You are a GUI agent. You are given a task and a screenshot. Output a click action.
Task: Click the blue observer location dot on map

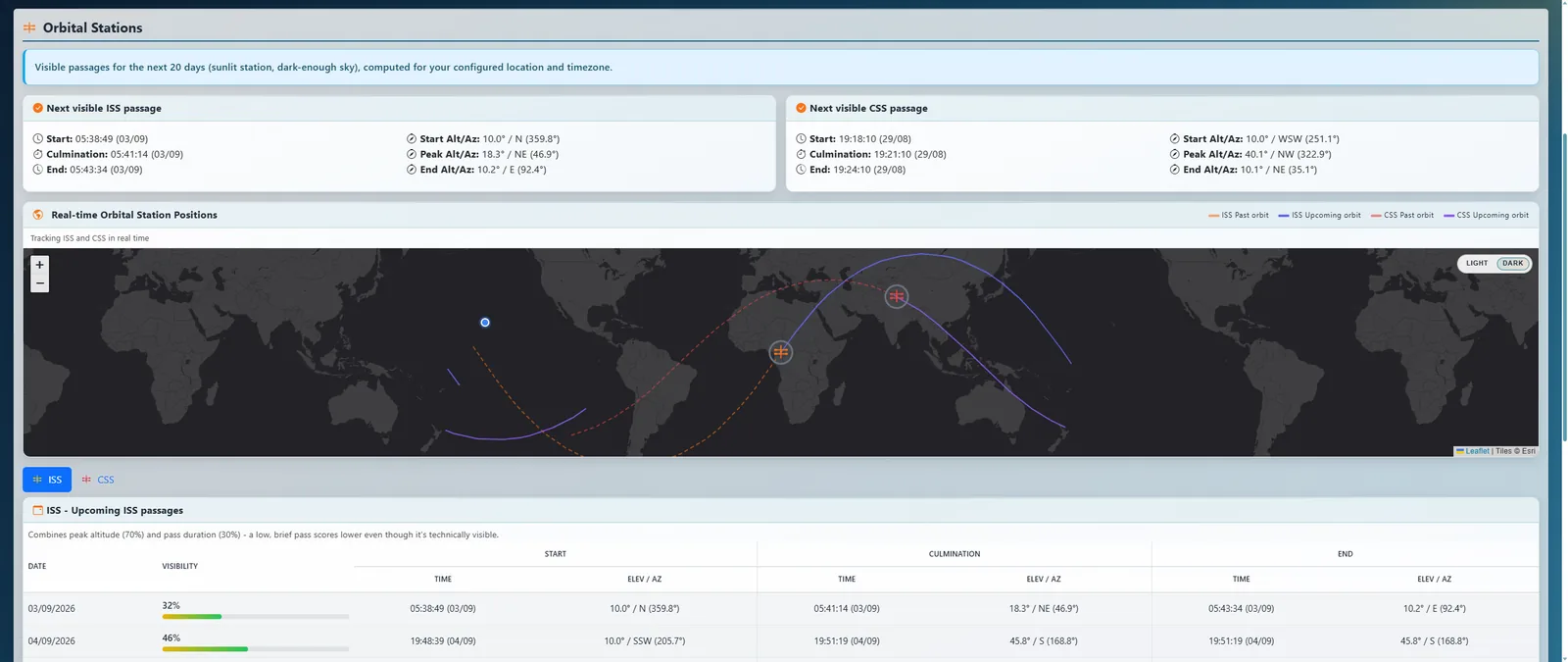pos(485,323)
